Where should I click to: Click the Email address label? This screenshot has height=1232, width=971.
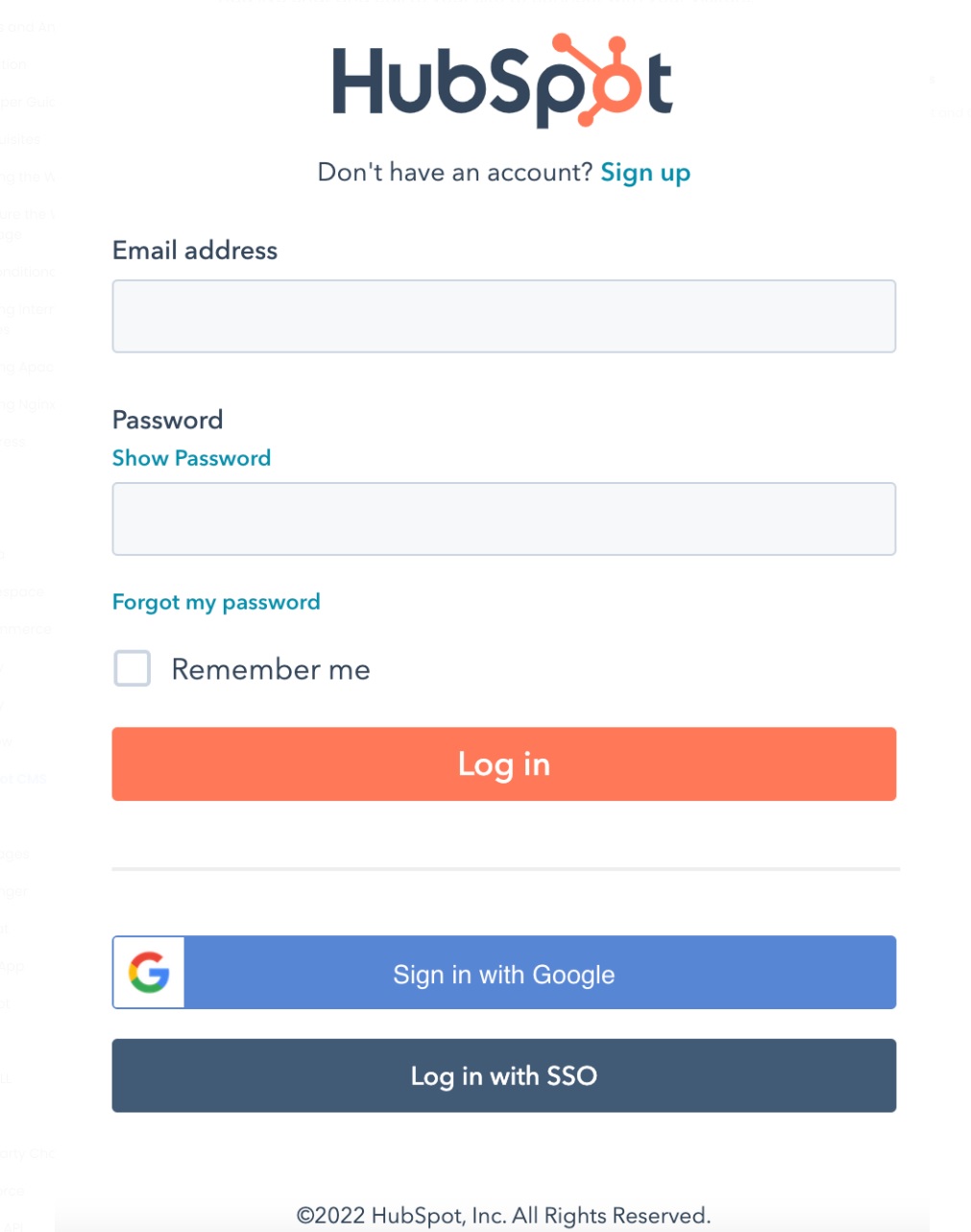click(195, 251)
